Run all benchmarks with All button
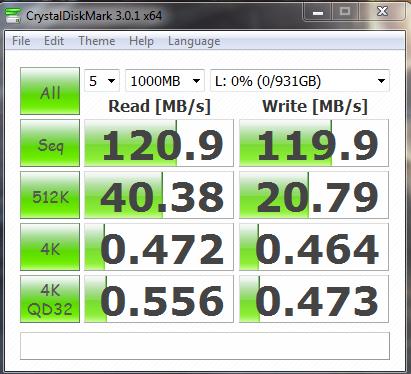This screenshot has width=411, height=374. 50,91
